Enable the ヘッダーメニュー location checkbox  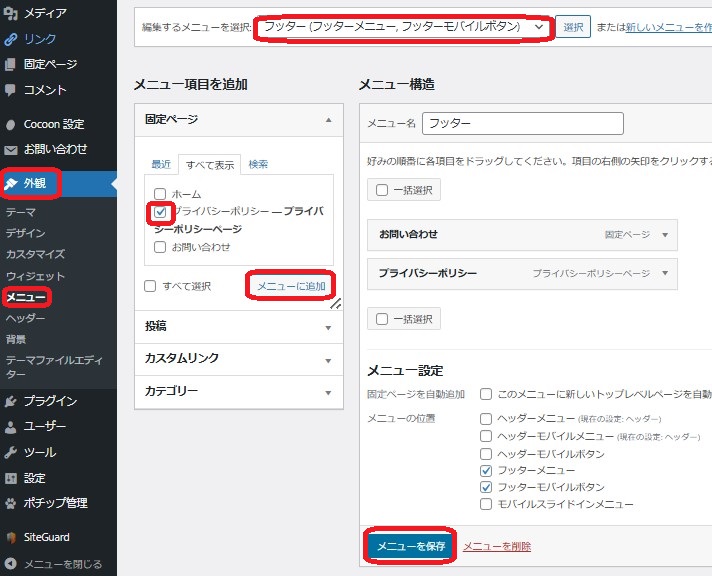click(x=486, y=419)
